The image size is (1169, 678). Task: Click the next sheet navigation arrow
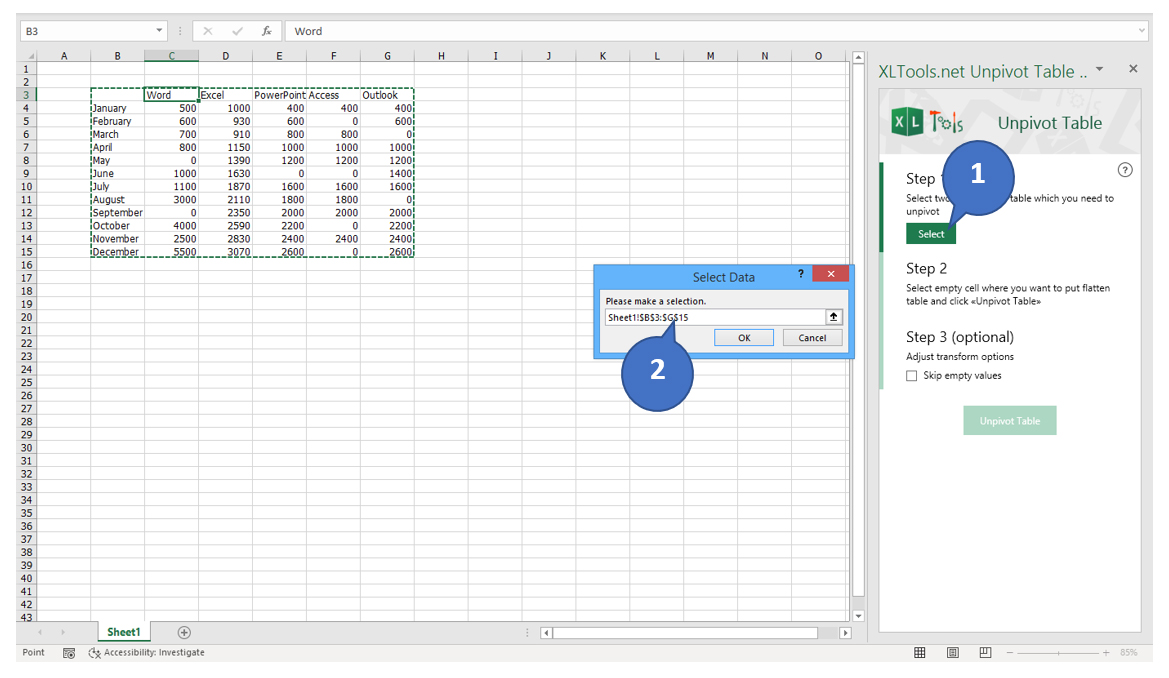tap(63, 633)
